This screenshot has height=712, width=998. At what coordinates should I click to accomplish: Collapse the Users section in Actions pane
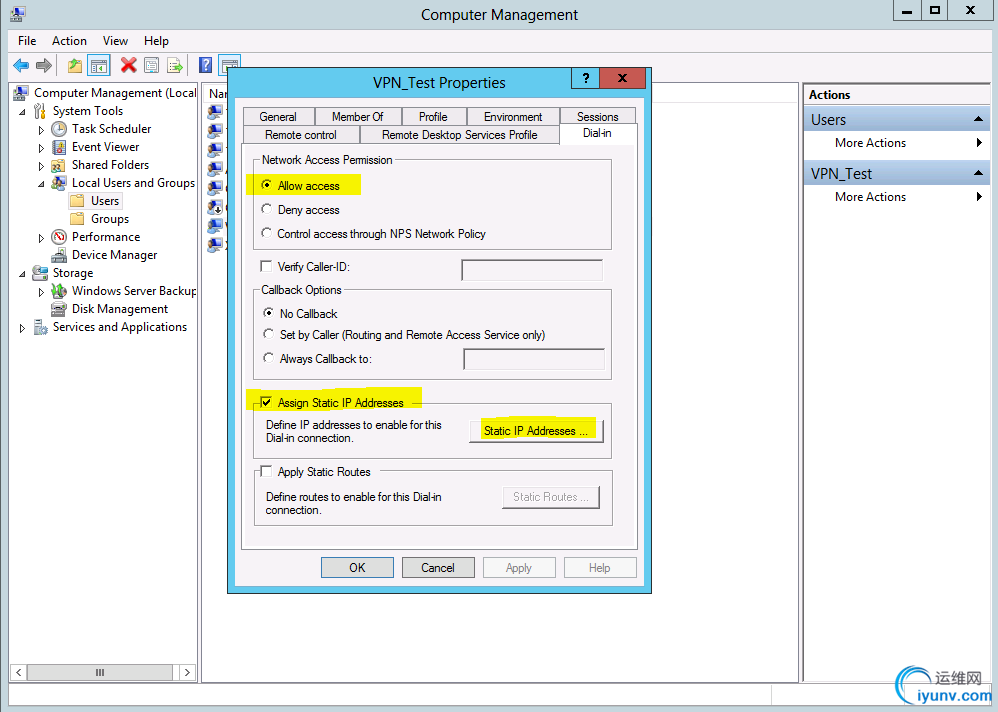tap(978, 120)
